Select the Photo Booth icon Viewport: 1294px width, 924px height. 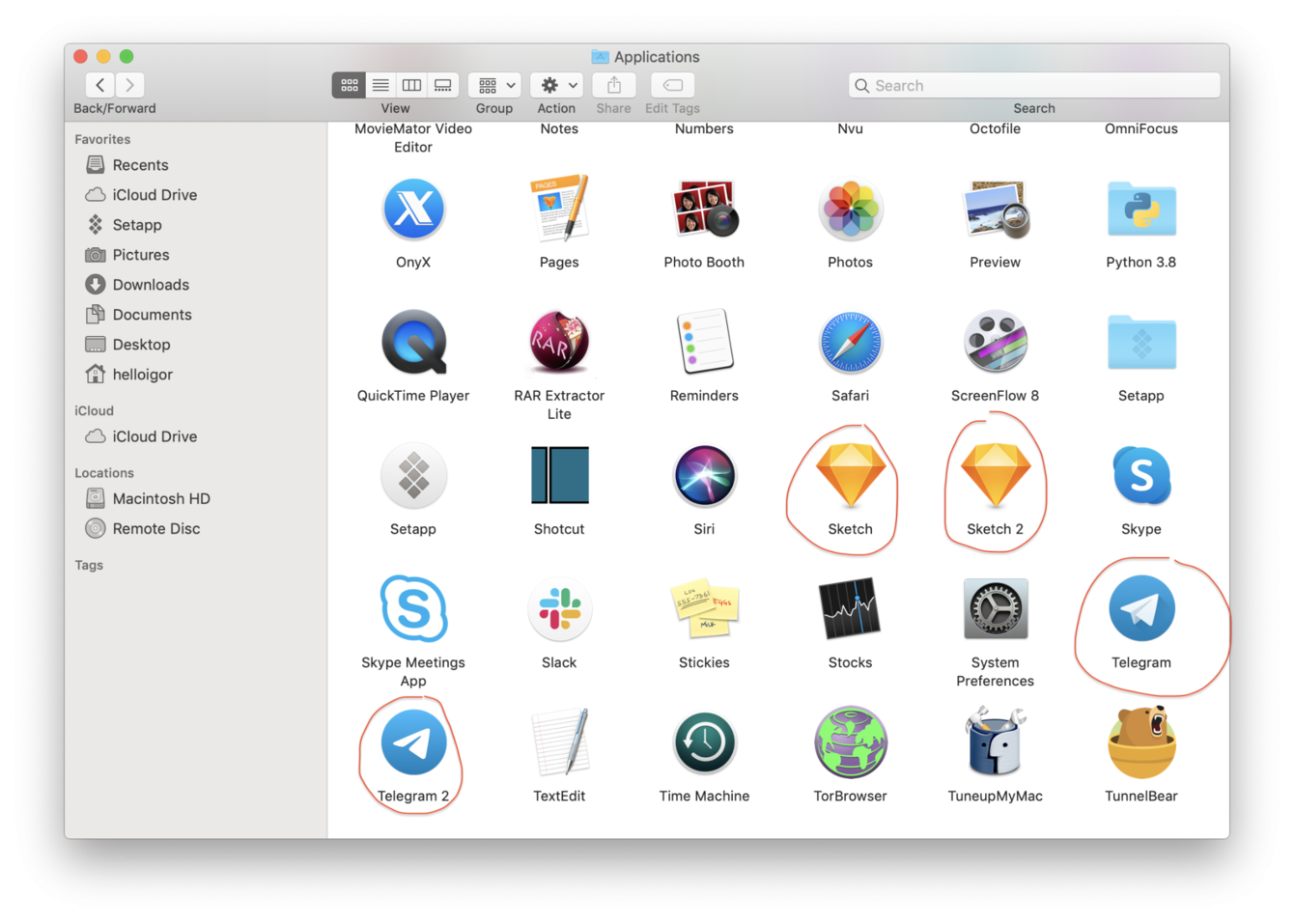pos(705,209)
